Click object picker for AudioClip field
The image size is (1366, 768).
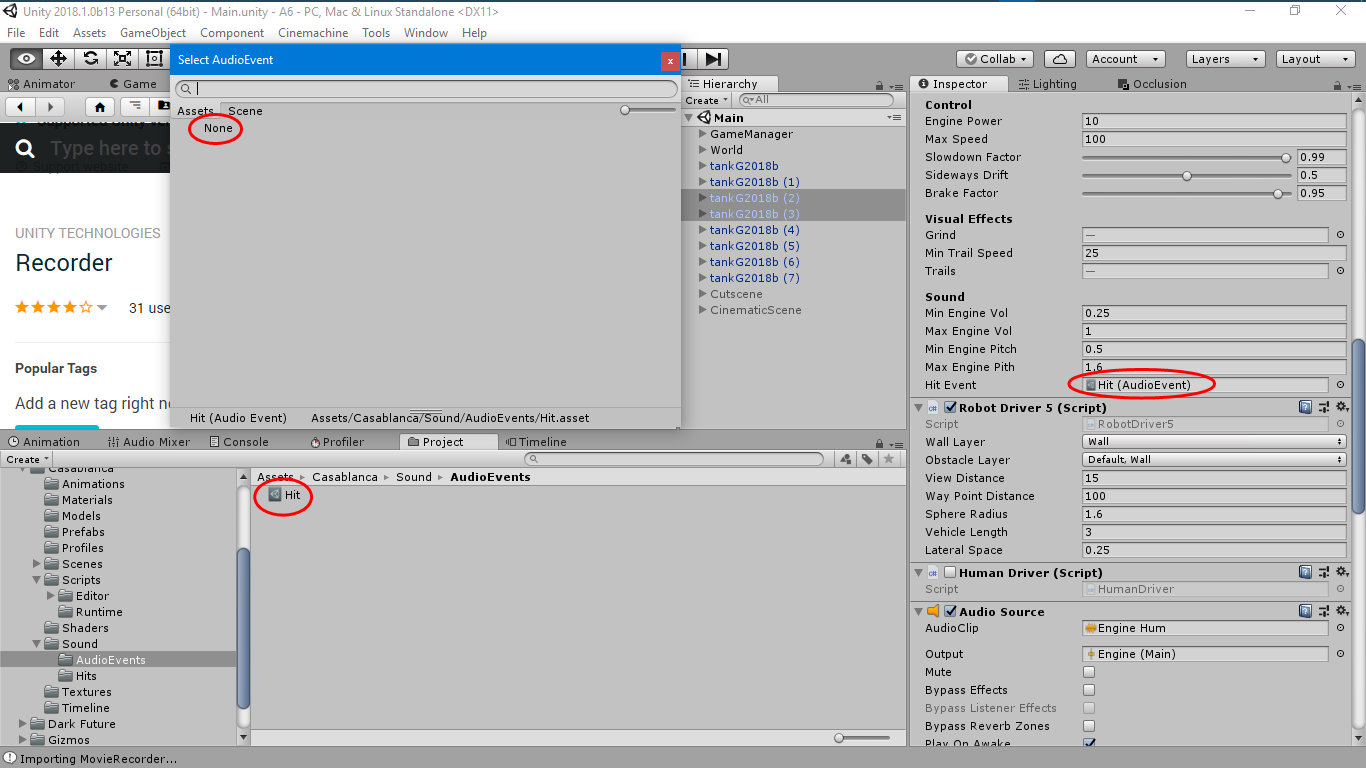point(1340,628)
